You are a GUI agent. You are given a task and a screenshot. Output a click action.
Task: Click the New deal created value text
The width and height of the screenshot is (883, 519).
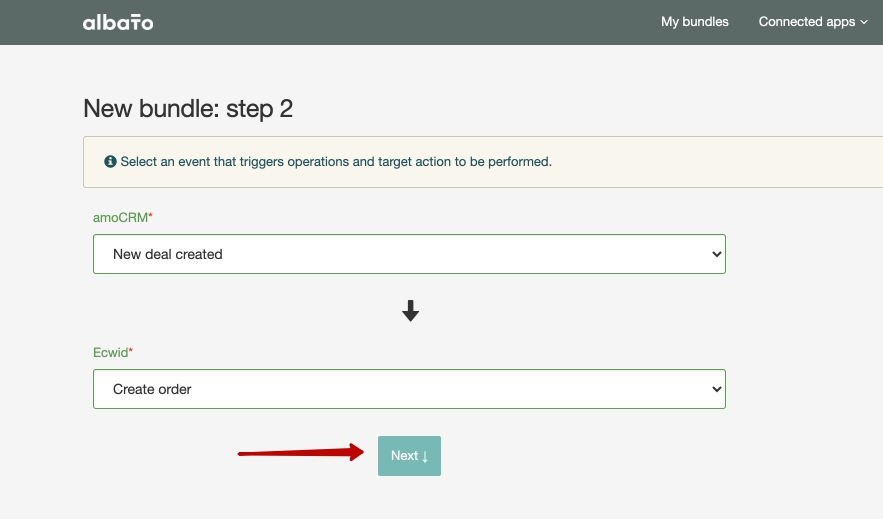[168, 254]
